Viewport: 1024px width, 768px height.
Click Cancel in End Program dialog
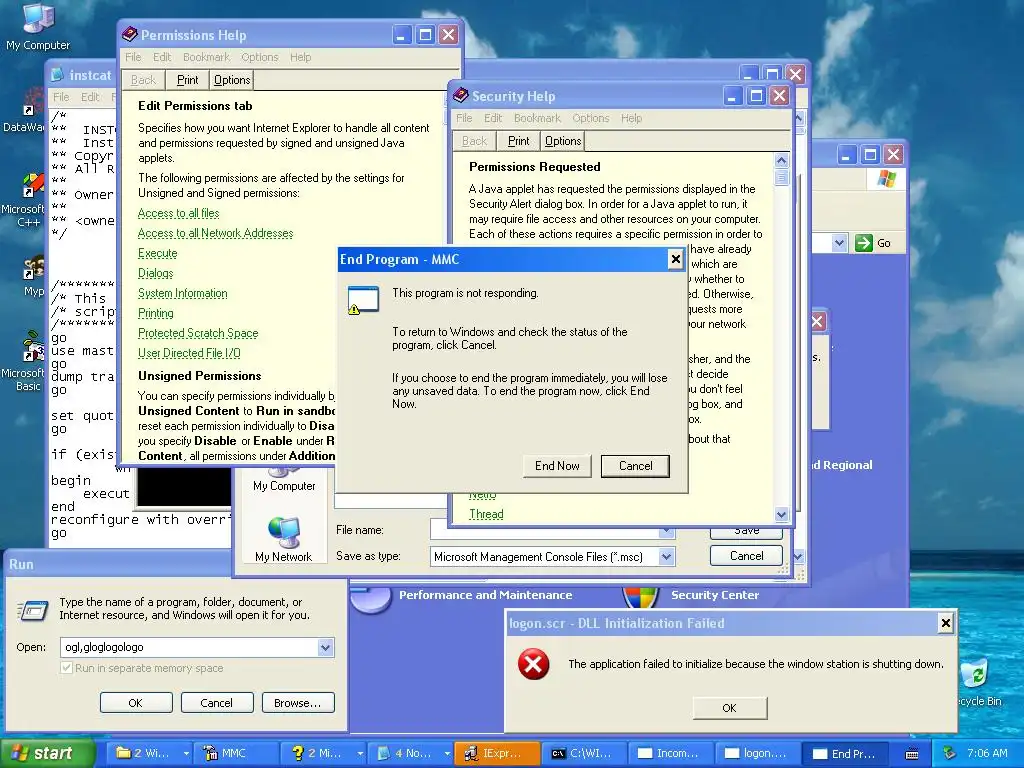(x=635, y=466)
